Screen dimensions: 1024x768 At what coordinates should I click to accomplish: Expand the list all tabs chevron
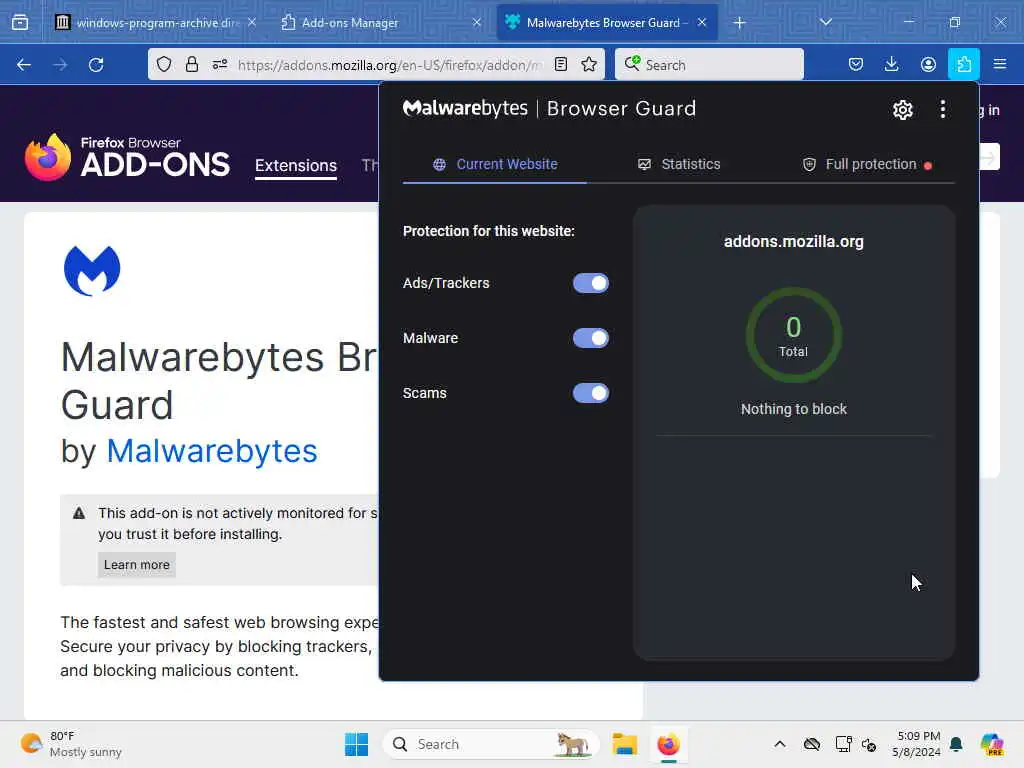click(825, 22)
